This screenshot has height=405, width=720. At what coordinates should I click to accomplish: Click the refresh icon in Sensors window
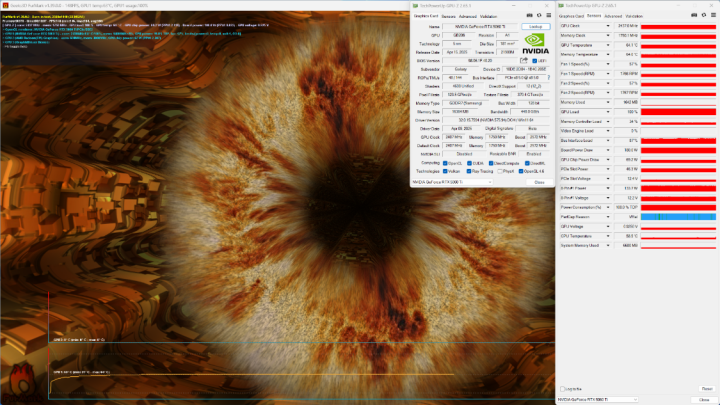703,16
